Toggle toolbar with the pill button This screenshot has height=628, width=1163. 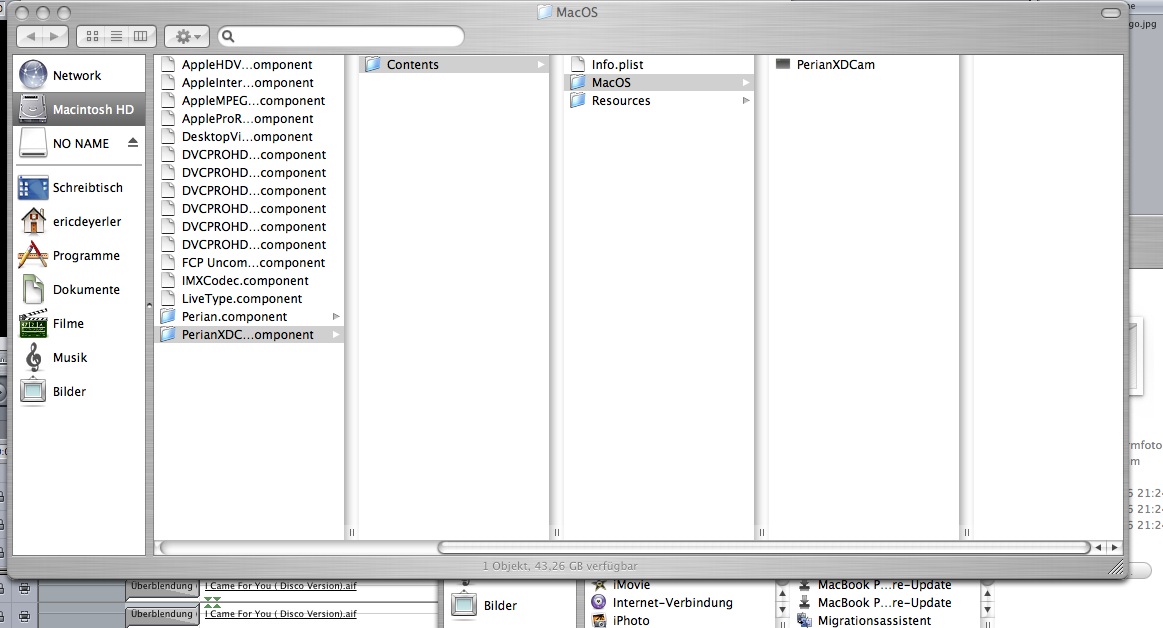point(1110,13)
